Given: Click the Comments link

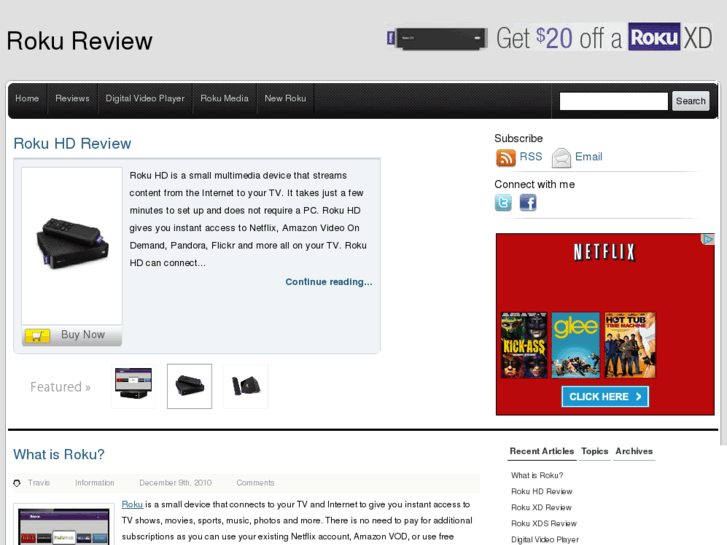Looking at the screenshot, I should [x=255, y=483].
